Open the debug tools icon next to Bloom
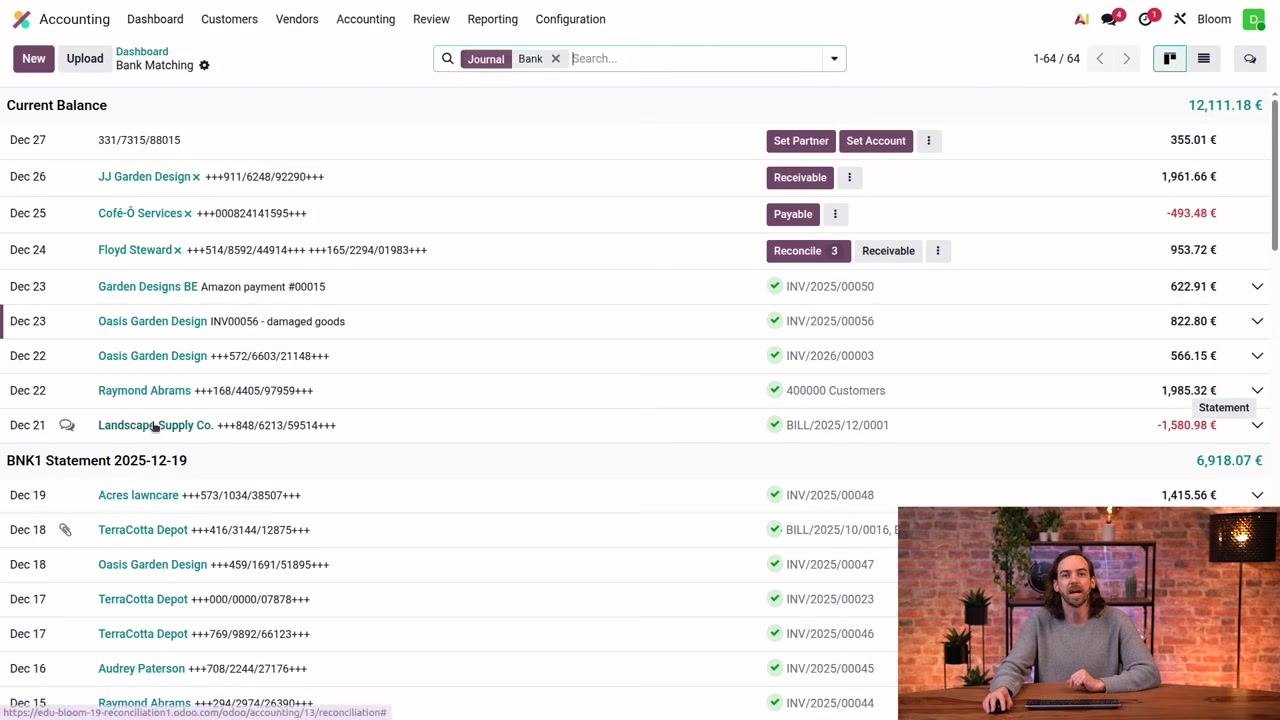The width and height of the screenshot is (1280, 720). click(x=1180, y=19)
